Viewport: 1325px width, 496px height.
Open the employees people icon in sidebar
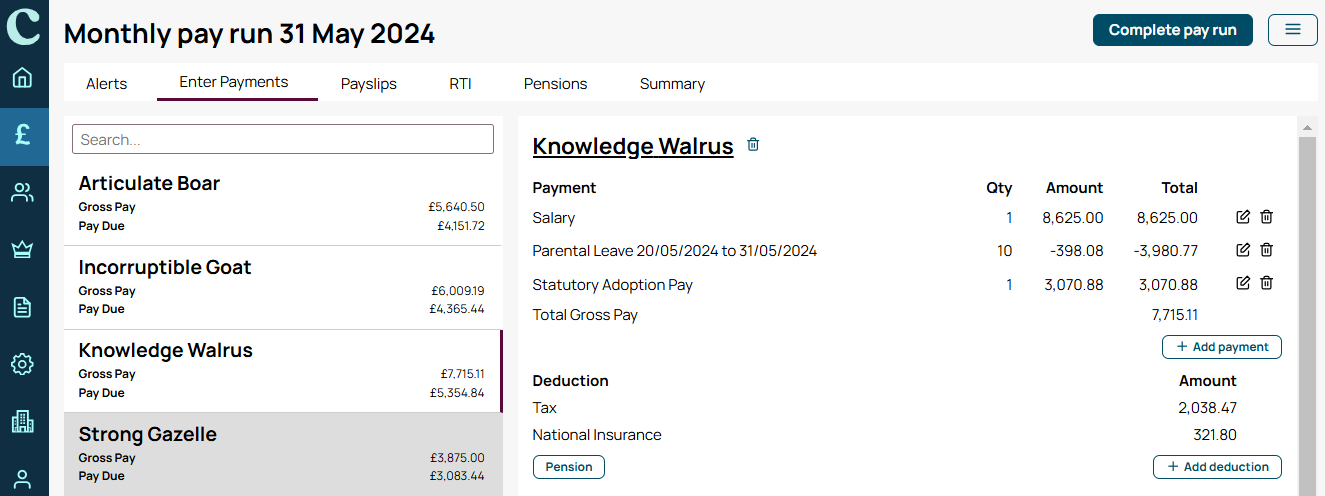click(22, 193)
